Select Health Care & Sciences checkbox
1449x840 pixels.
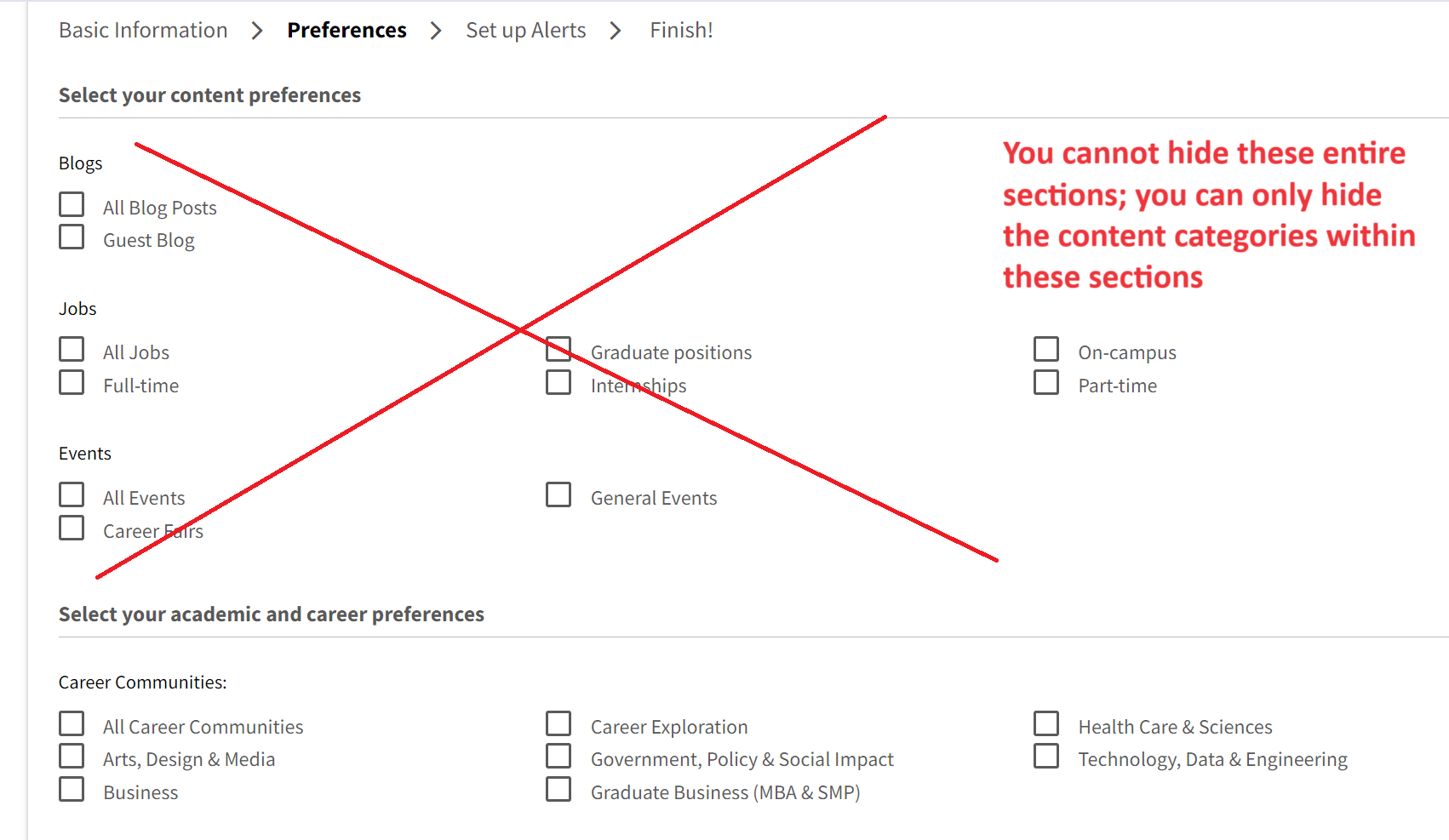[x=1046, y=724]
